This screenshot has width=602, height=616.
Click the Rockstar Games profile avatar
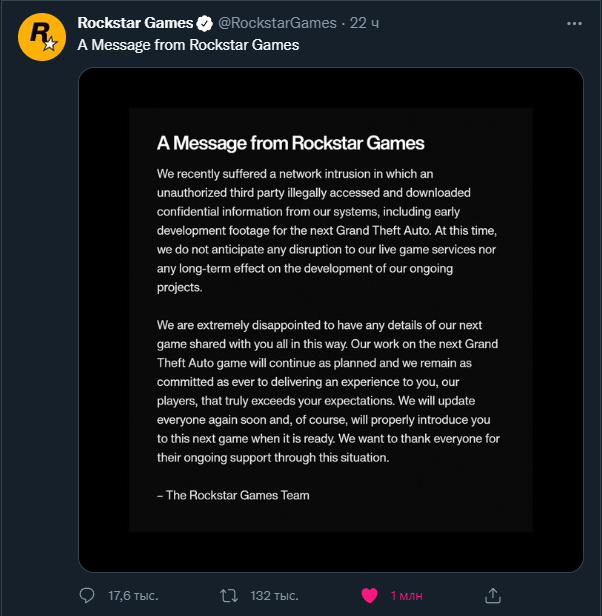coord(41,37)
